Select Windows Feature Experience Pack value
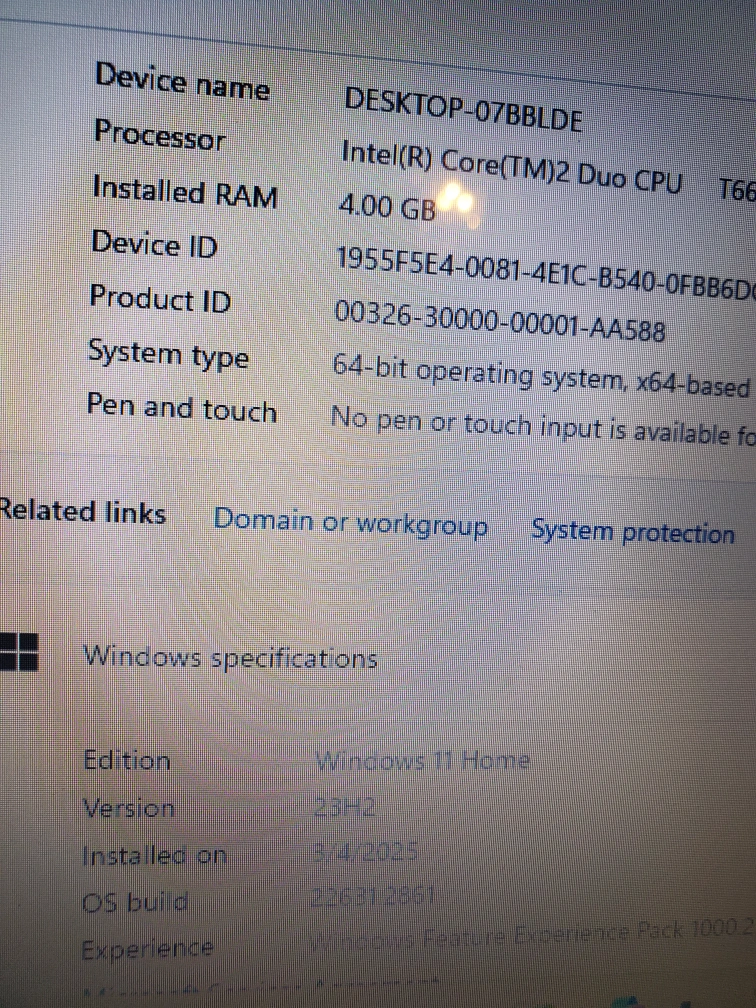Screen dimensions: 756x1008 coord(532,935)
